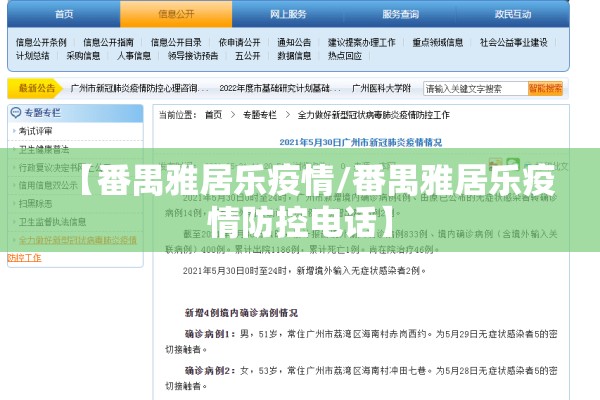Click the 专题专栏 sidebar header
The height and width of the screenshot is (400, 600).
tap(75, 113)
